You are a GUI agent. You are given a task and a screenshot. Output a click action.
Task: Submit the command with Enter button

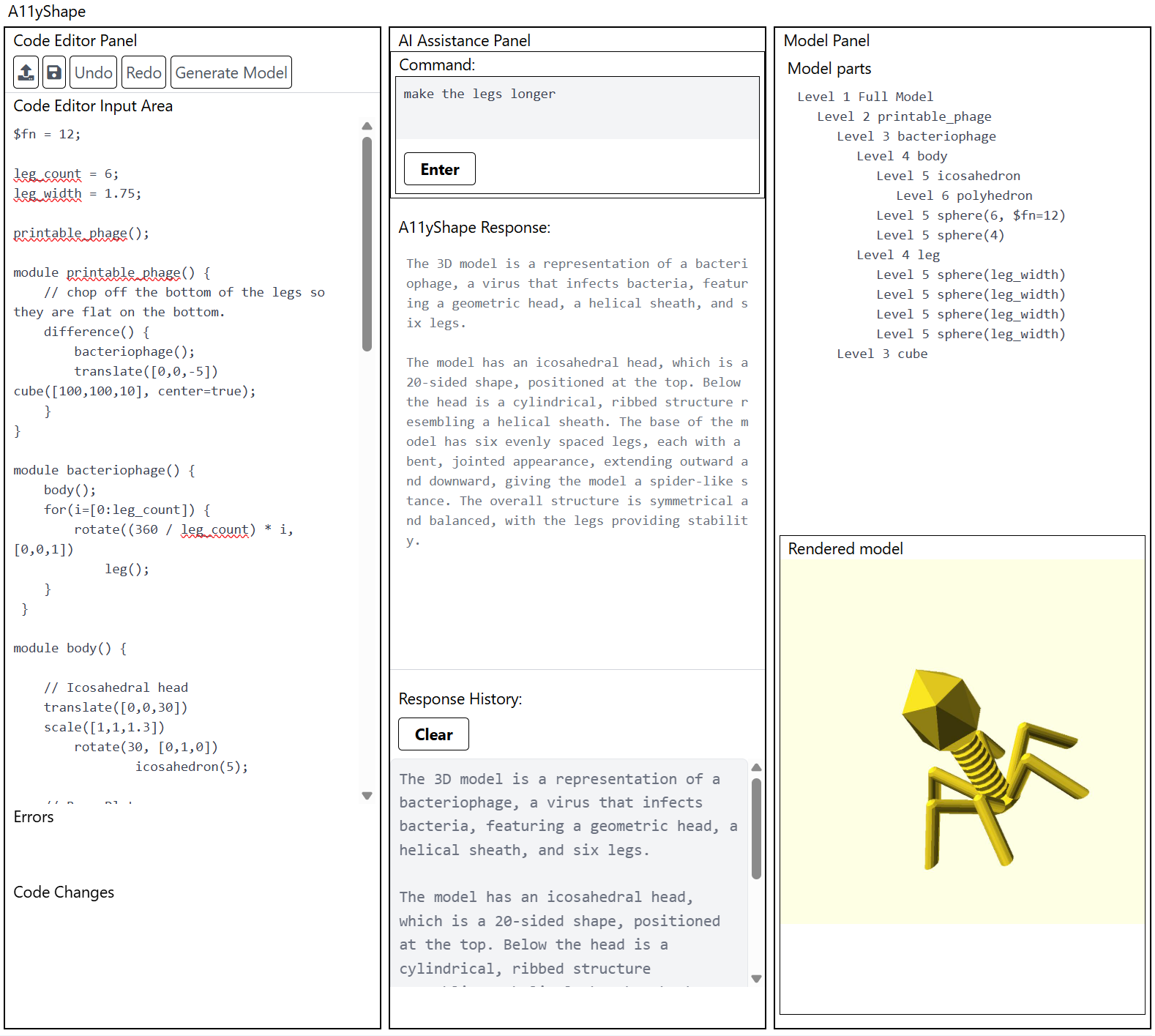(439, 169)
